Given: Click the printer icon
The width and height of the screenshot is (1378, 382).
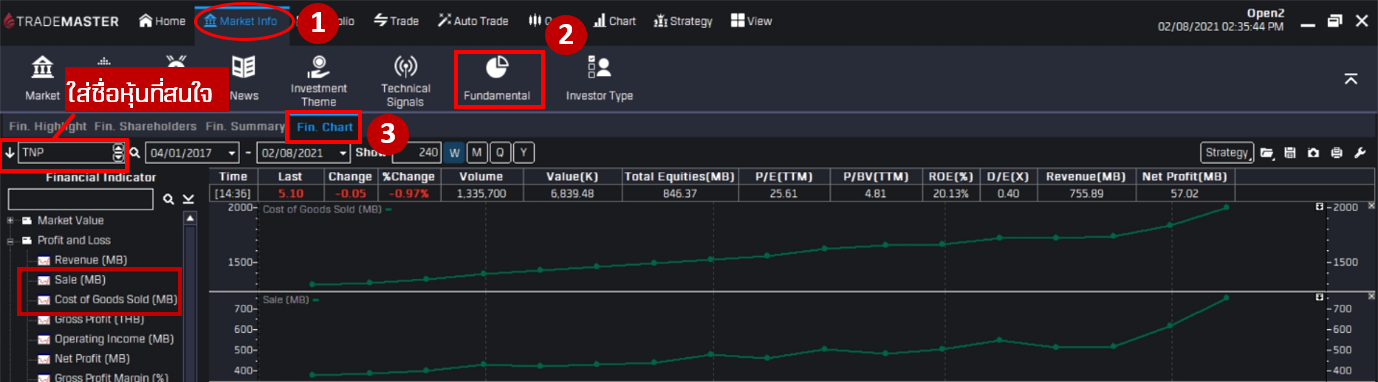Looking at the screenshot, I should [1336, 153].
